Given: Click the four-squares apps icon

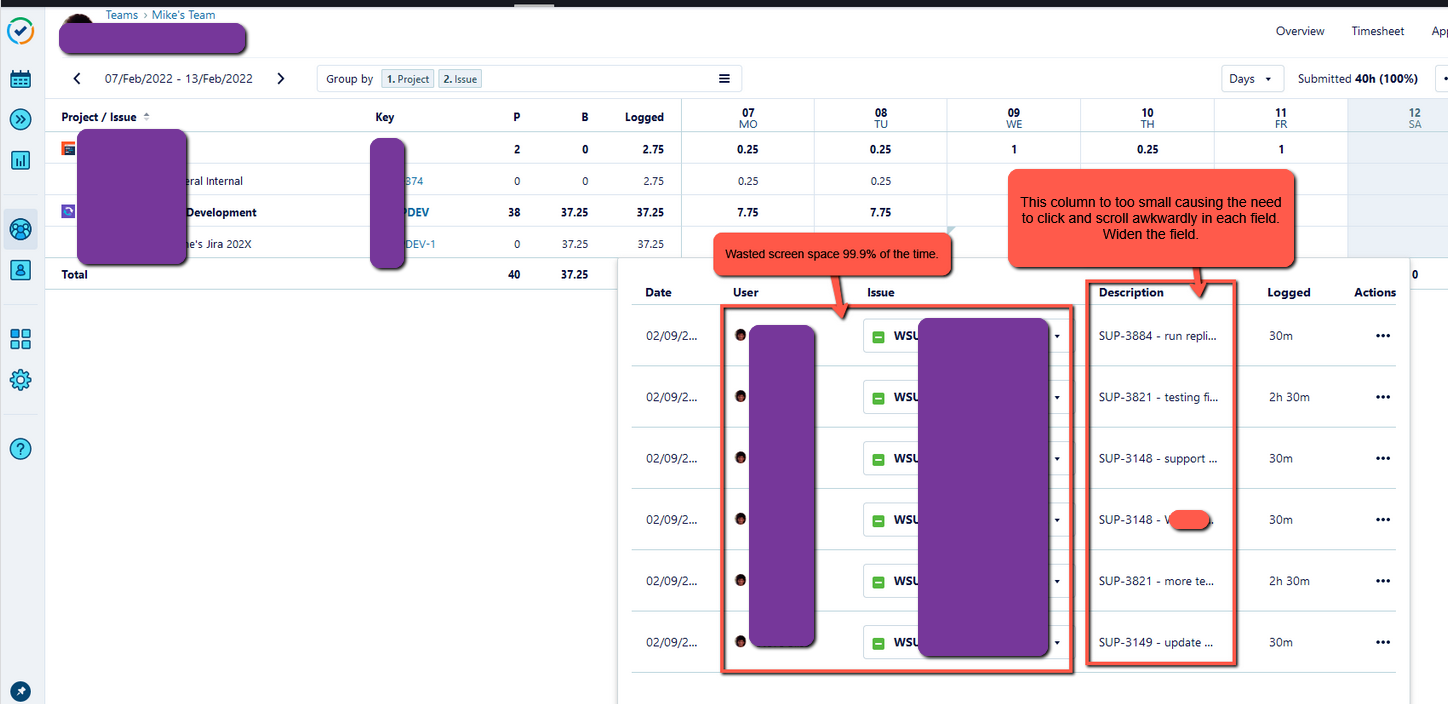Looking at the screenshot, I should (20, 339).
